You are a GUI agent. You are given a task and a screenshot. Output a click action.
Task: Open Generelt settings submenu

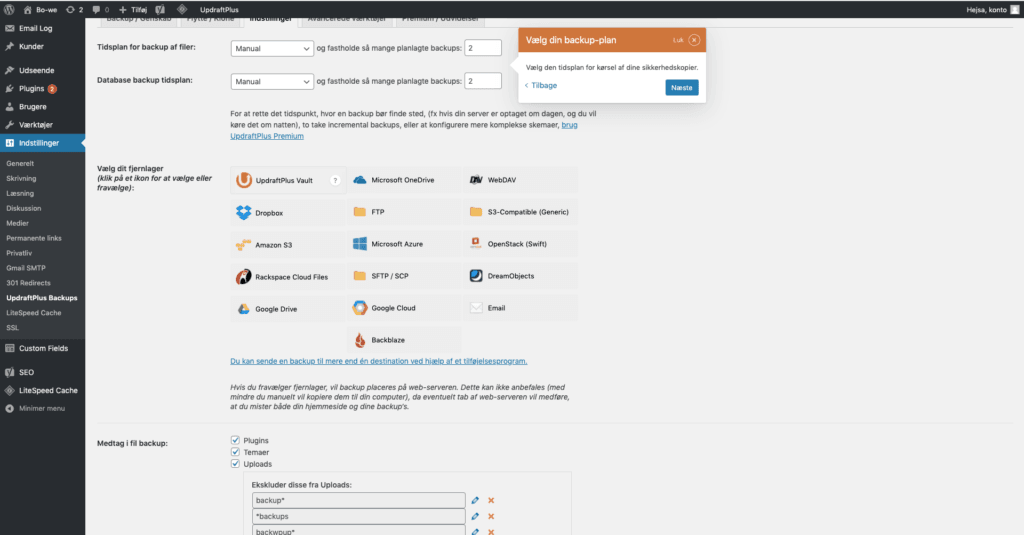(x=20, y=163)
